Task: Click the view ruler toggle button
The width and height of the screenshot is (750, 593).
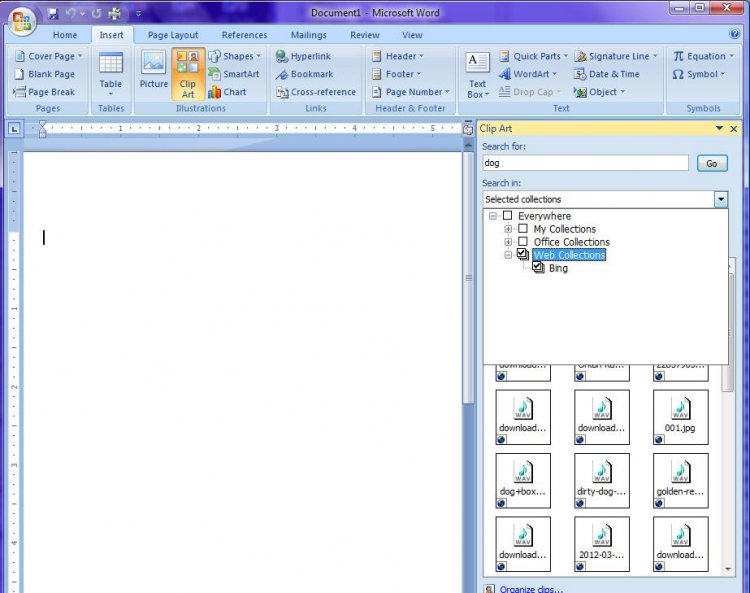Action: point(468,129)
